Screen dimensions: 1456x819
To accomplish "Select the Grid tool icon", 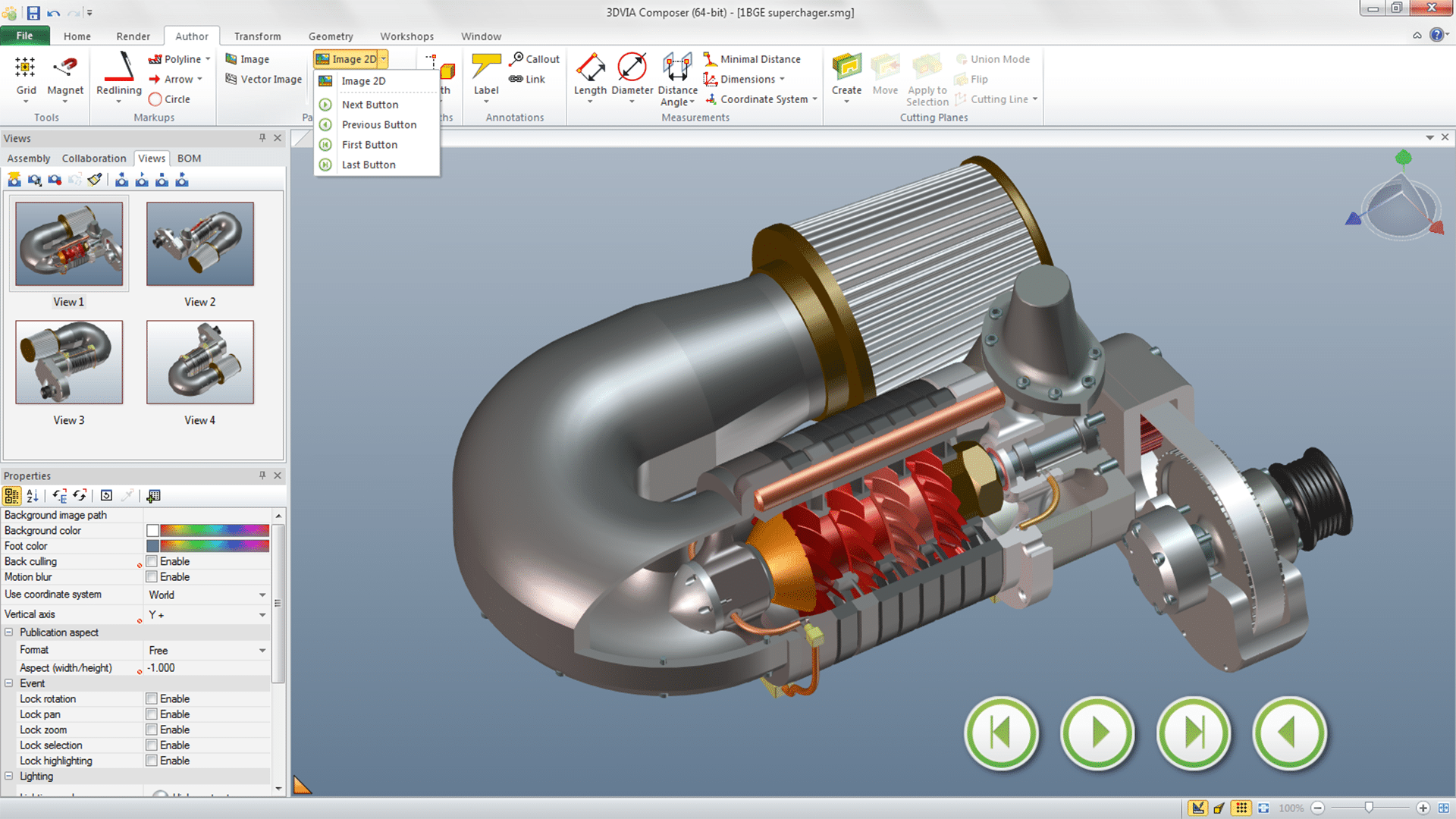I will coord(26,68).
